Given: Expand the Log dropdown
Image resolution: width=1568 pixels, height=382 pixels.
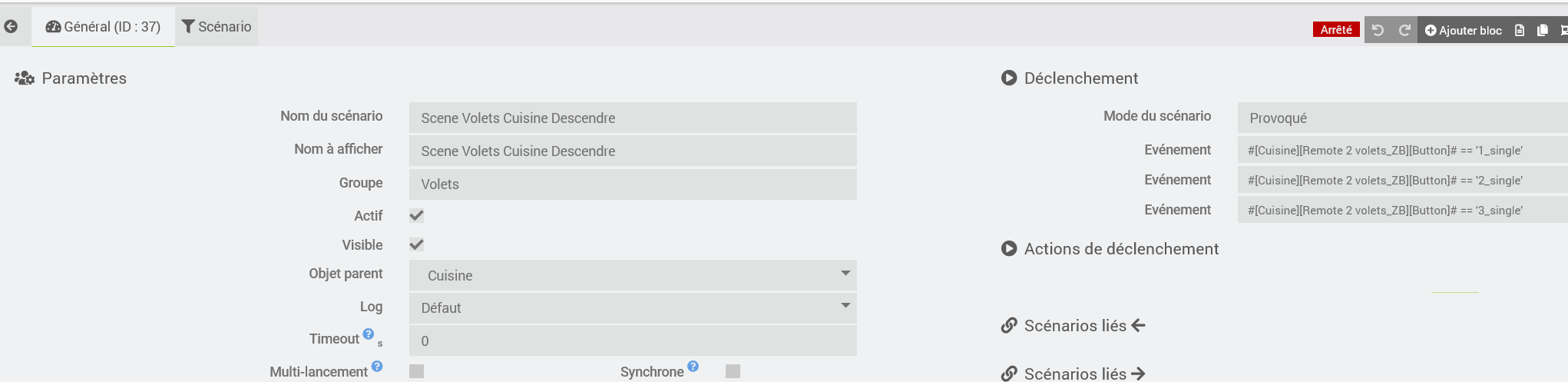Looking at the screenshot, I should click(633, 307).
